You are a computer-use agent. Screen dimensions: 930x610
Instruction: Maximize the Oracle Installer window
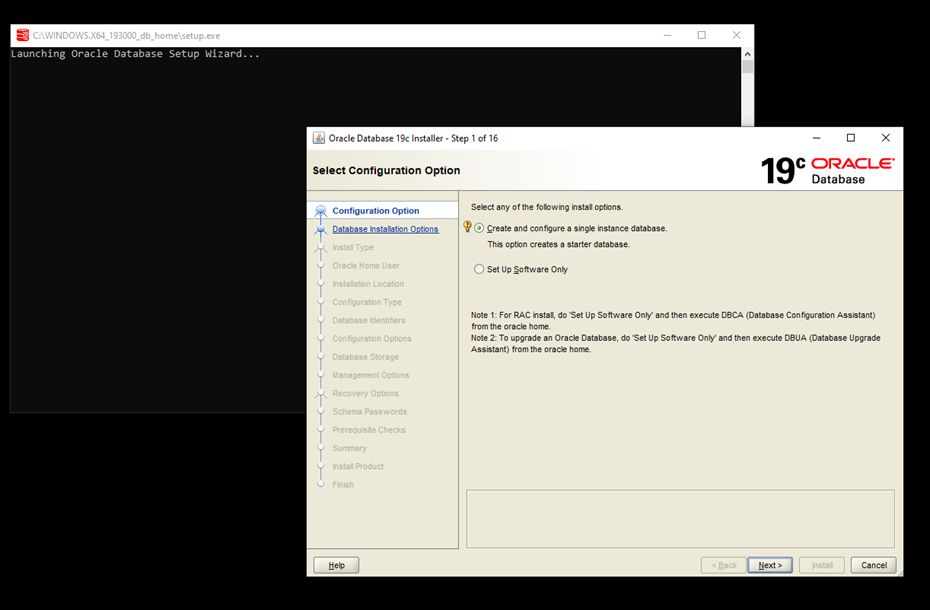(x=851, y=138)
